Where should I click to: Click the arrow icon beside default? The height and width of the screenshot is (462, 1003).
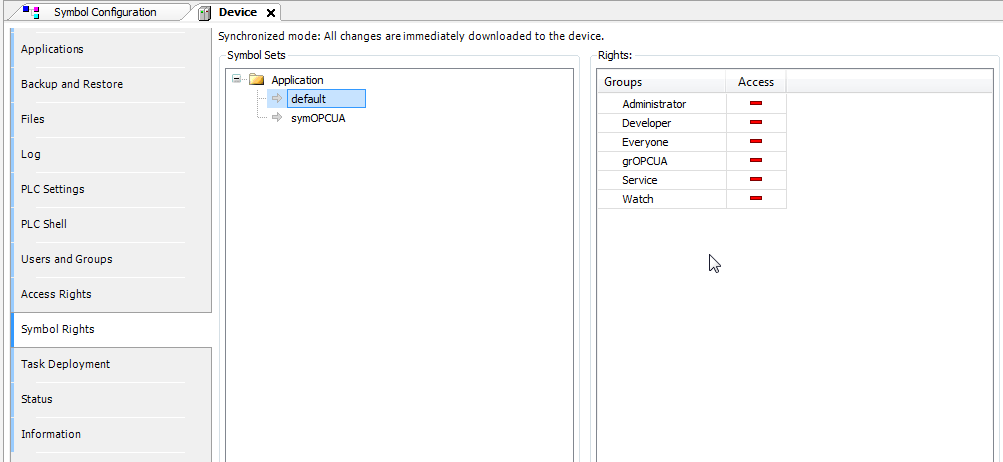(x=277, y=99)
